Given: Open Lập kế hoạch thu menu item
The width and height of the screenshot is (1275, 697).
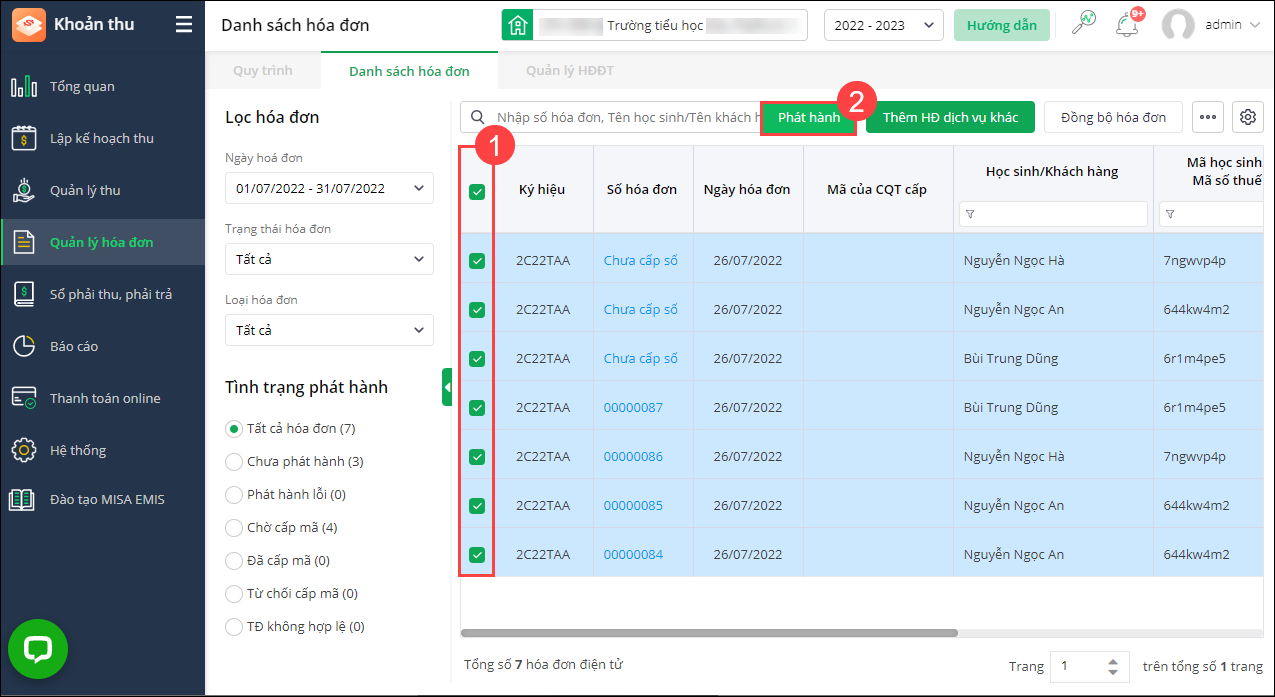Looking at the screenshot, I should (102, 139).
